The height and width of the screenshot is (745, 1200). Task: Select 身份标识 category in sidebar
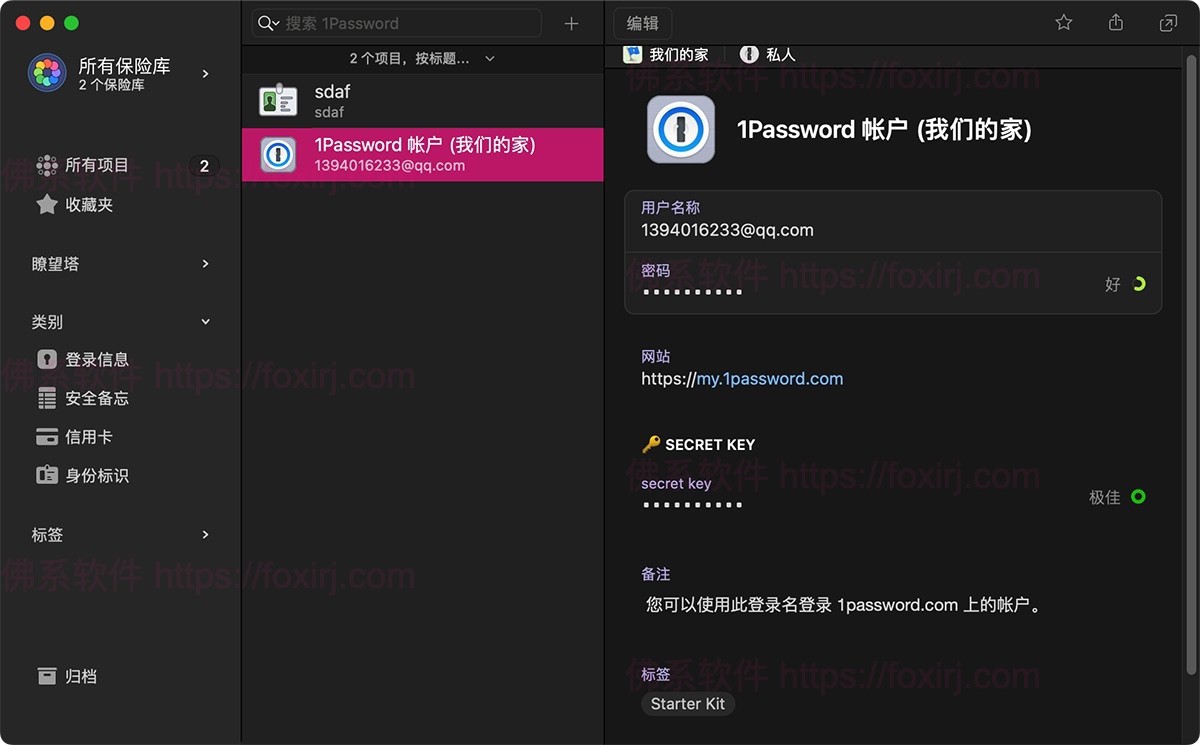click(96, 476)
